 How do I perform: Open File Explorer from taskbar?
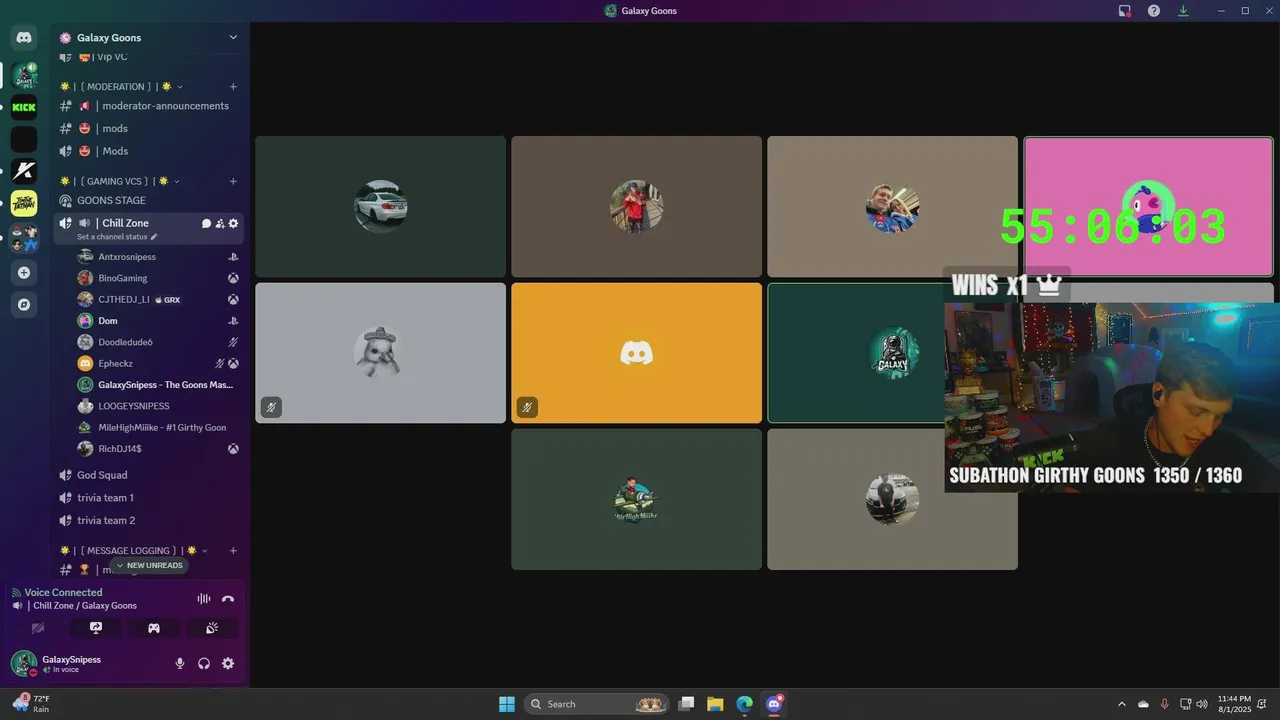pyautogui.click(x=715, y=704)
